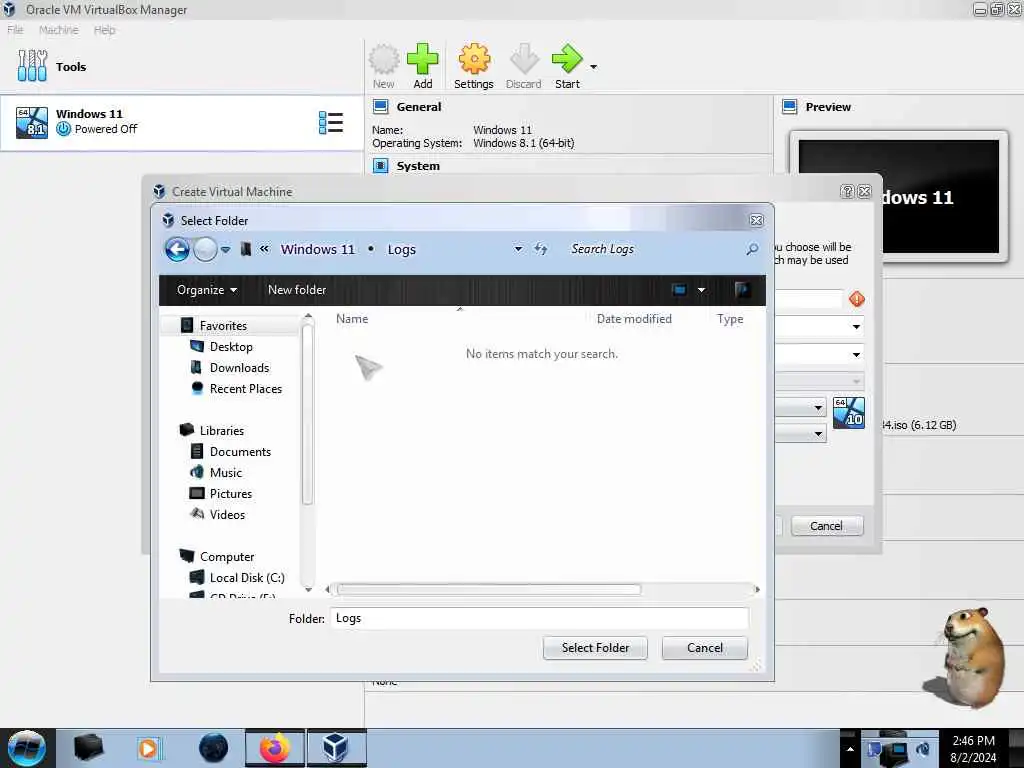This screenshot has height=768, width=1024.
Task: Sort by the Name column header
Action: (352, 319)
